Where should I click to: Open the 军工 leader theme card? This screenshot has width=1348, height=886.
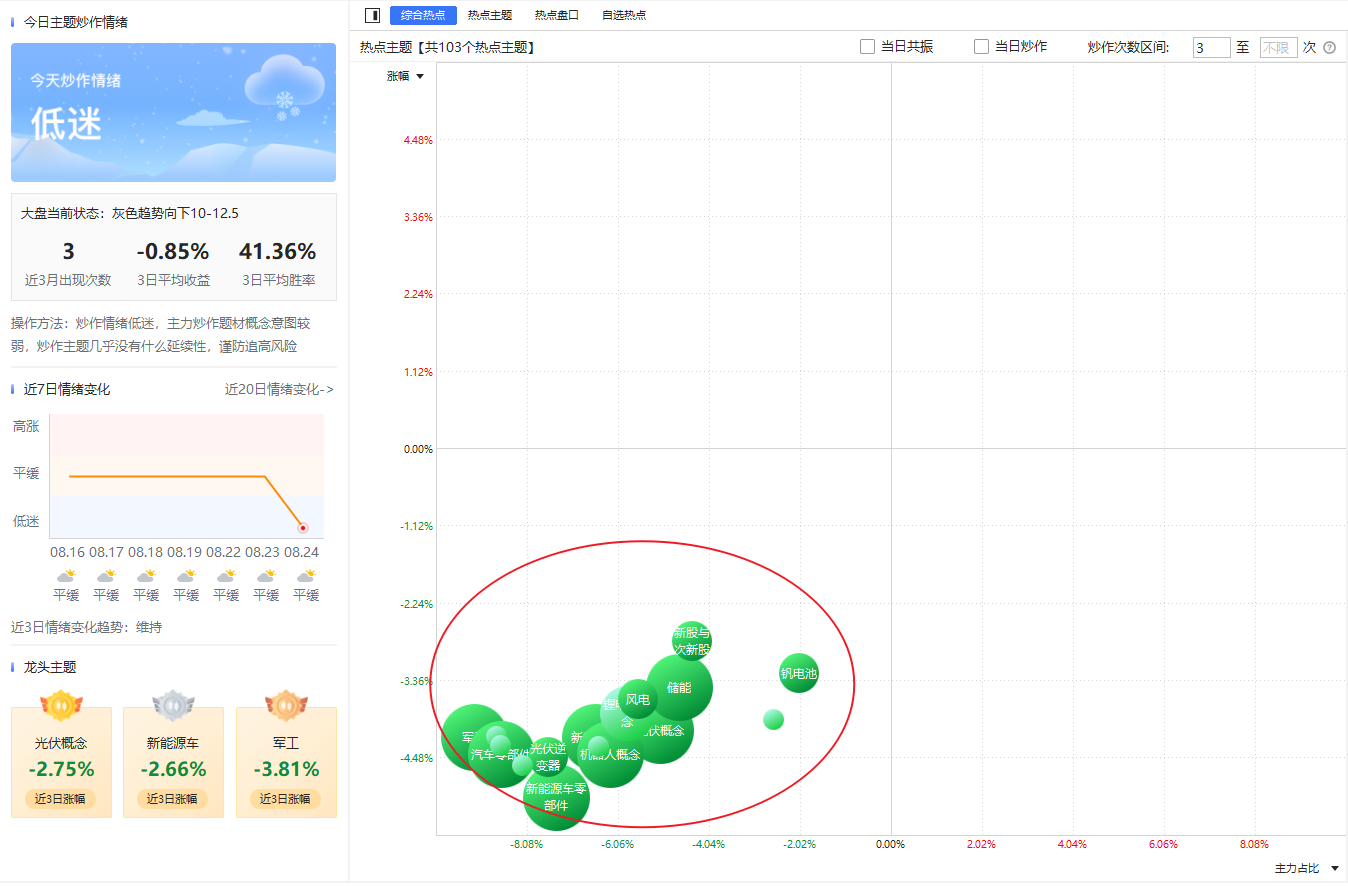286,762
